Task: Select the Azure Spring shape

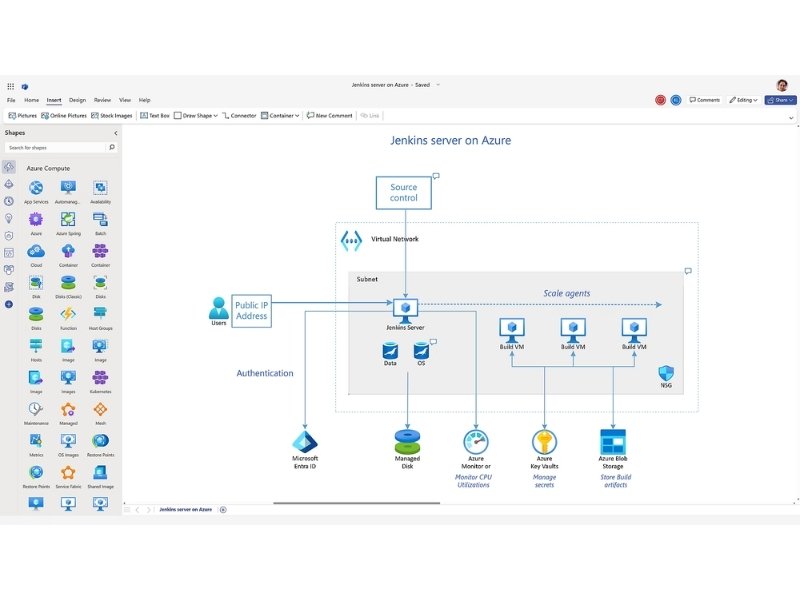Action: 68,223
